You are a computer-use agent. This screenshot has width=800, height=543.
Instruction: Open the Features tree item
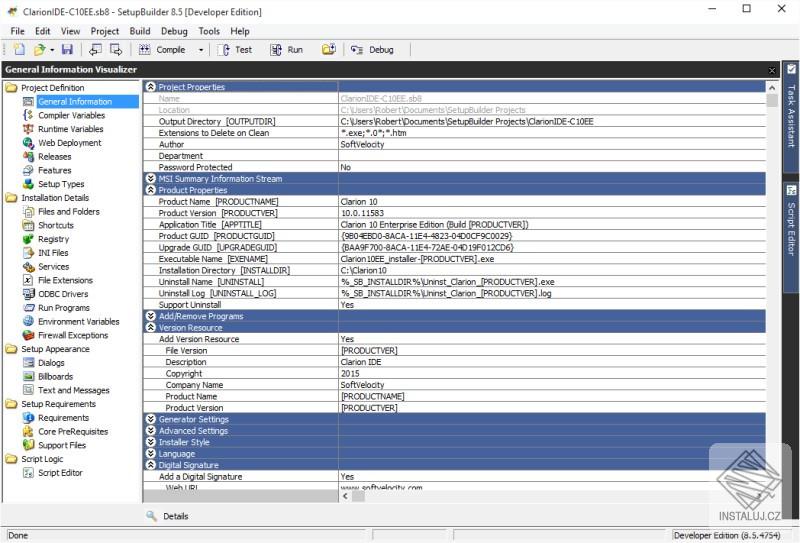pyautogui.click(x=55, y=170)
